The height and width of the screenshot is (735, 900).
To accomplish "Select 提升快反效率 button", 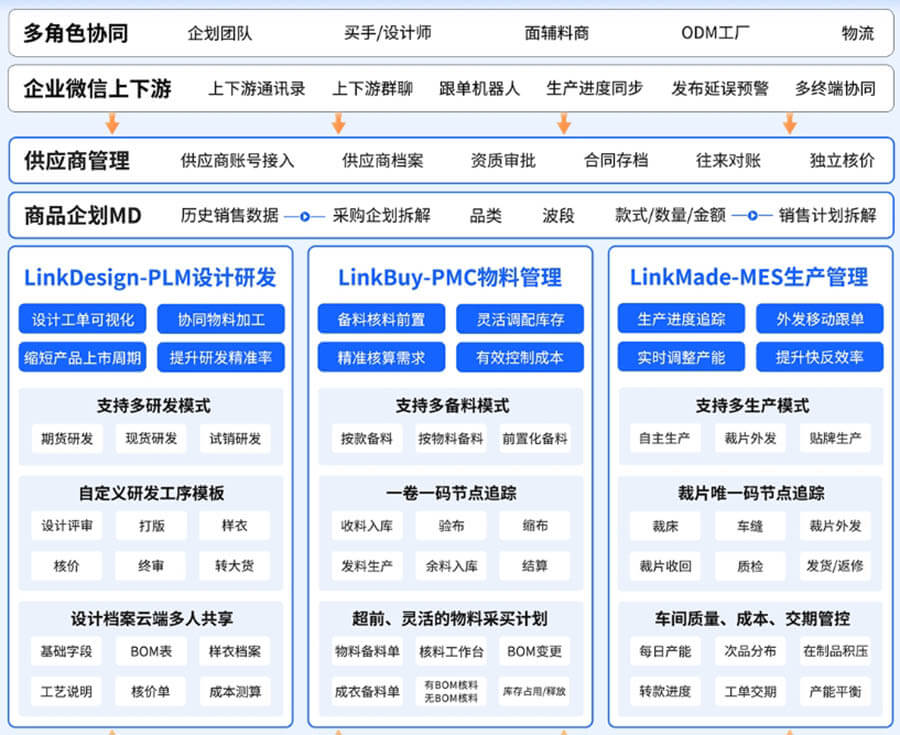I will 820,357.
